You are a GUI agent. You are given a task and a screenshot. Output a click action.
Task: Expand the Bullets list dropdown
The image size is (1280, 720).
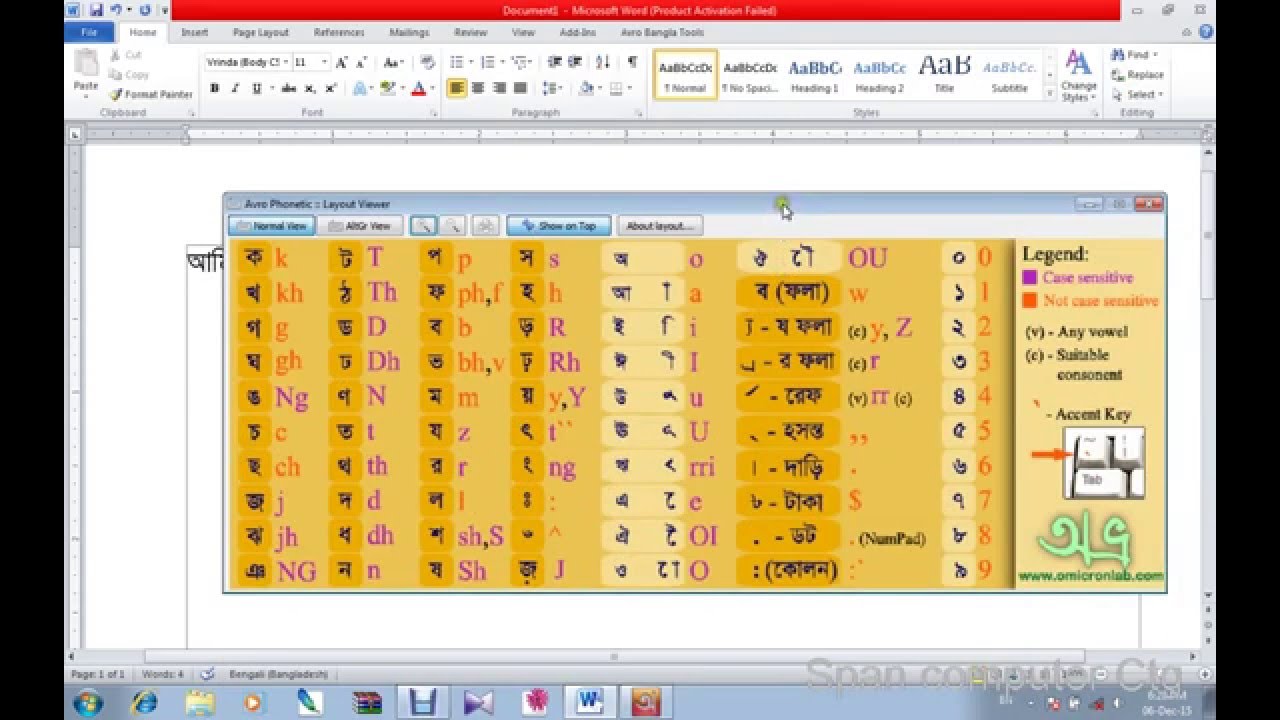click(x=470, y=62)
